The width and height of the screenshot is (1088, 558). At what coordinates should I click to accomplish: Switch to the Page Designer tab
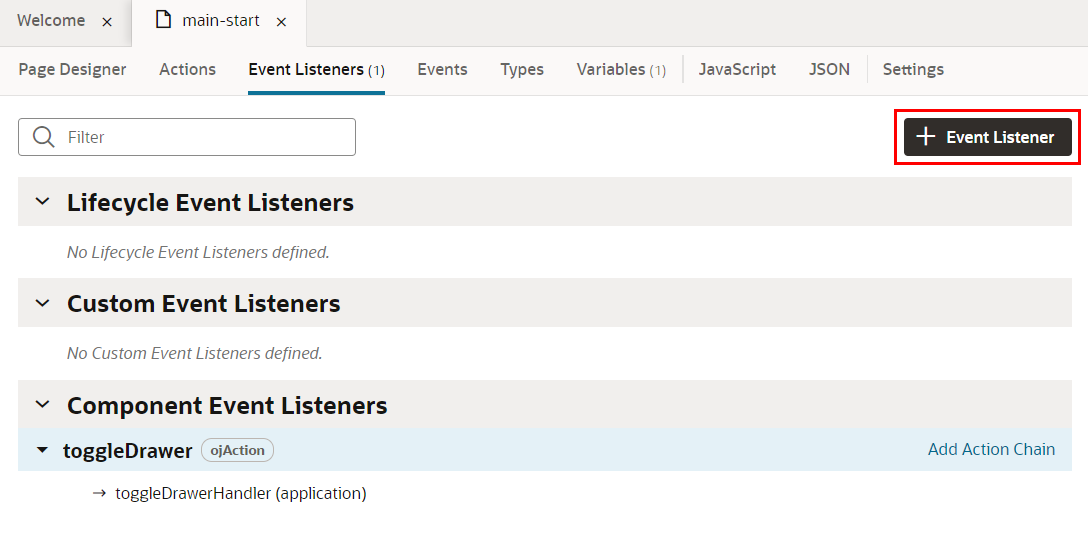[72, 69]
